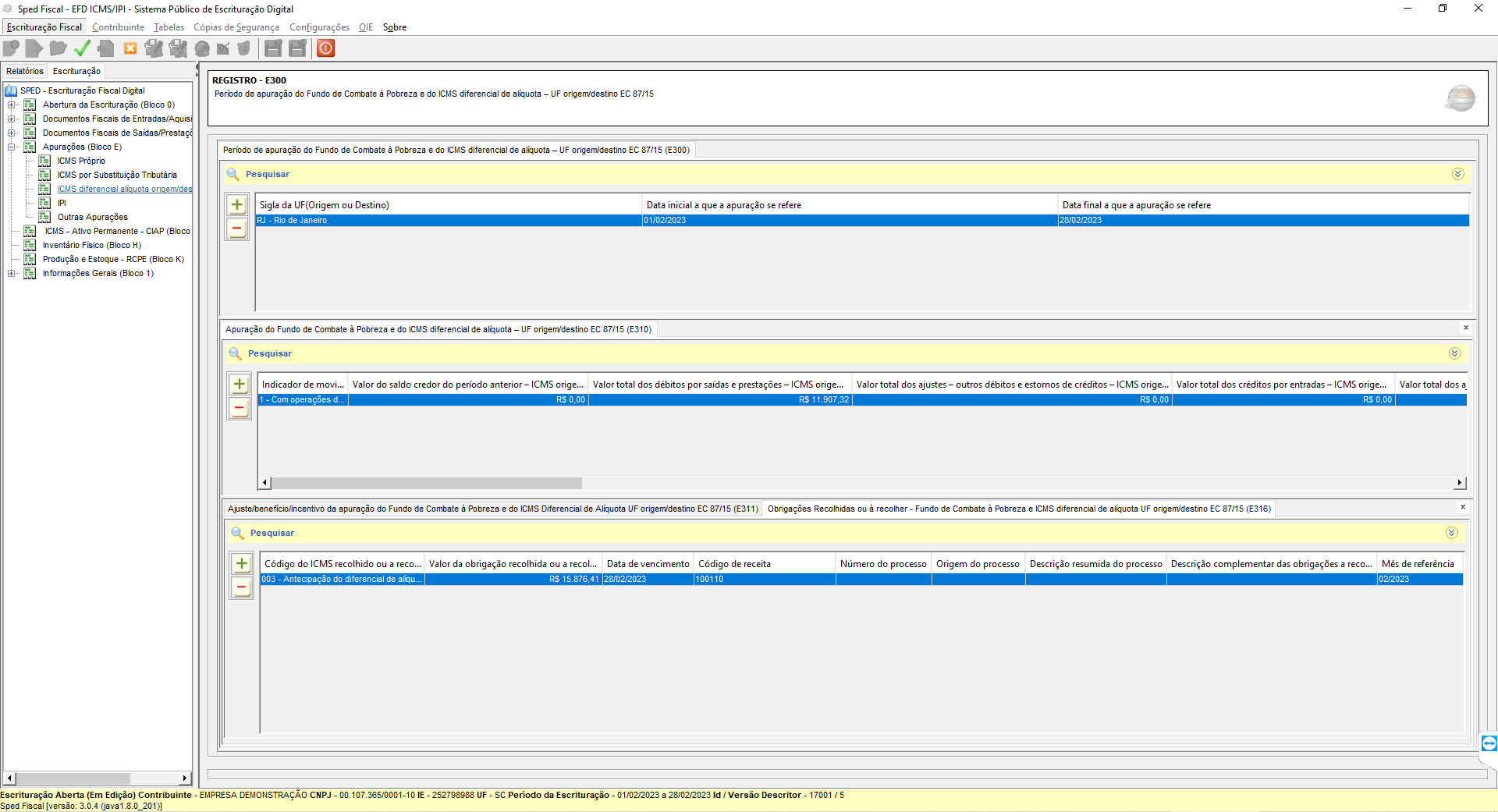This screenshot has width=1498, height=812.
Task: Select Outras Apurações tree item
Action: pyautogui.click(x=93, y=217)
